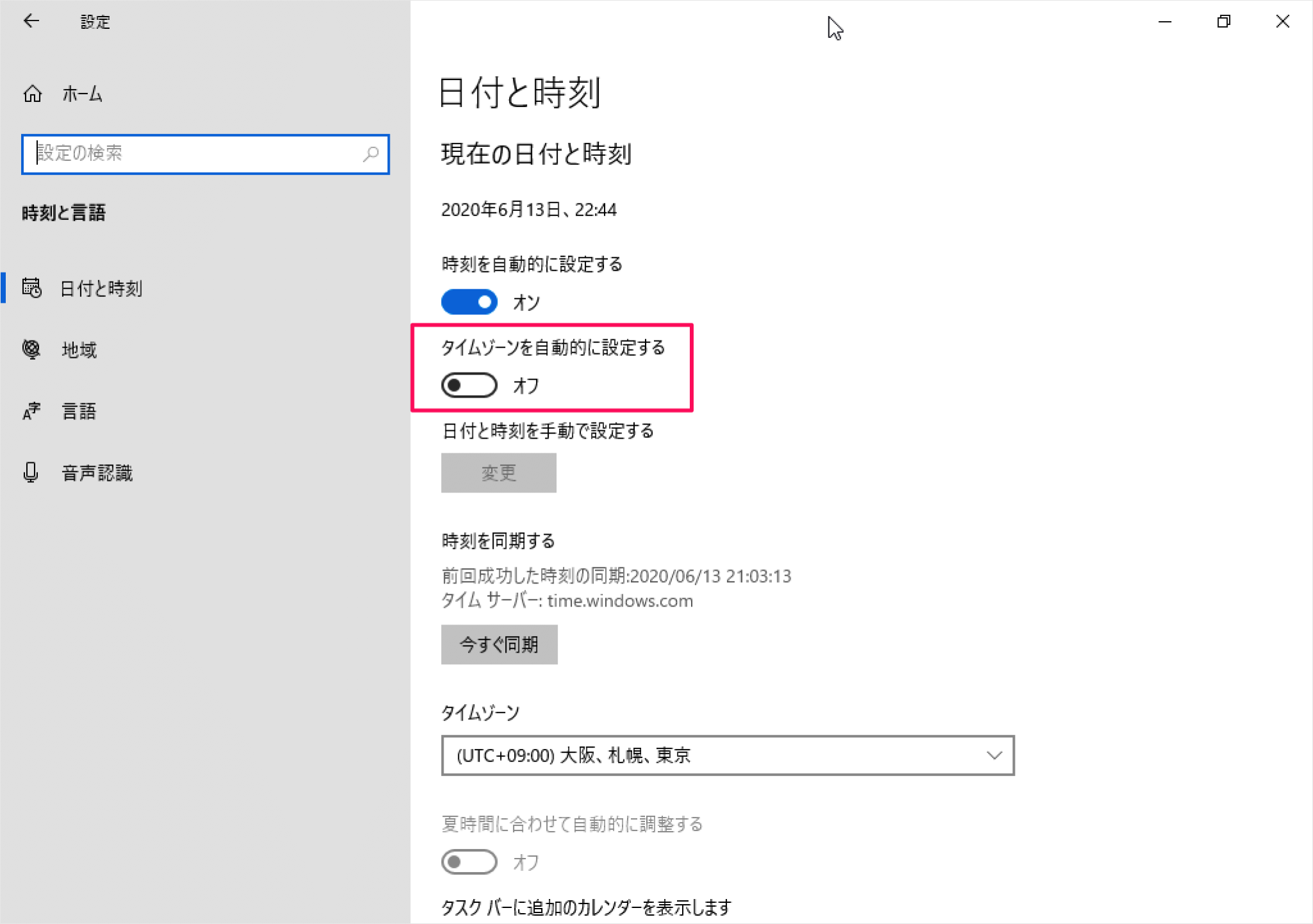The image size is (1313, 924).
Task: Return to the Settings home page
Action: (82, 94)
